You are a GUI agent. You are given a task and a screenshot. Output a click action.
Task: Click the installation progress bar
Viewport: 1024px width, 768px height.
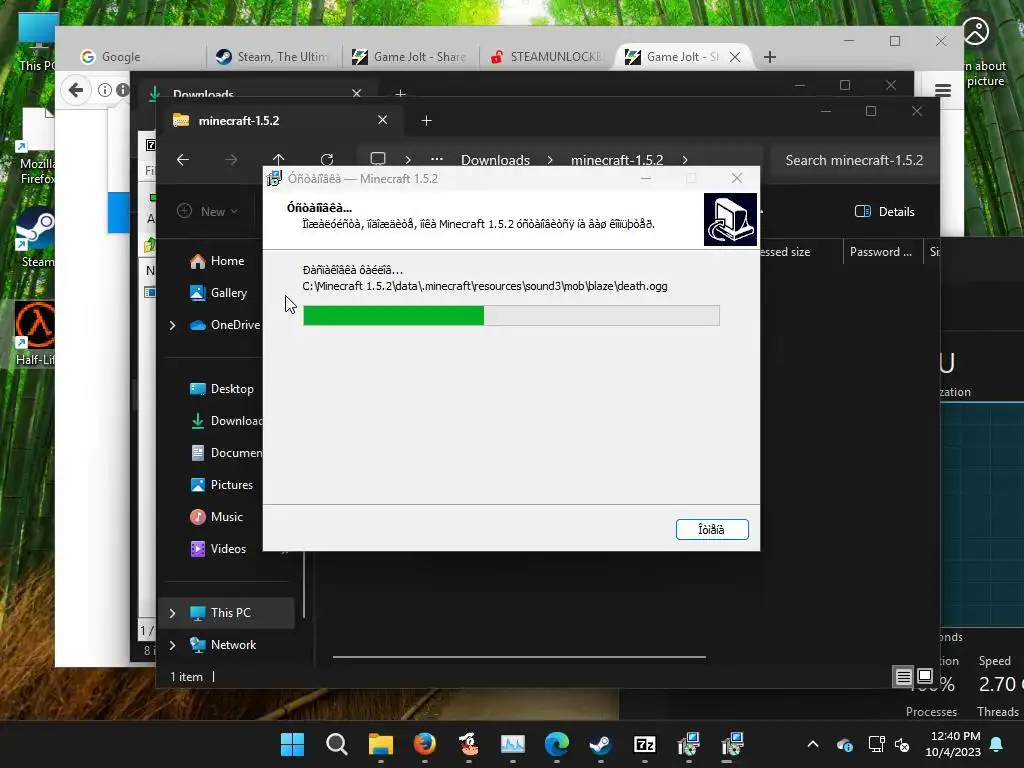pyautogui.click(x=511, y=315)
